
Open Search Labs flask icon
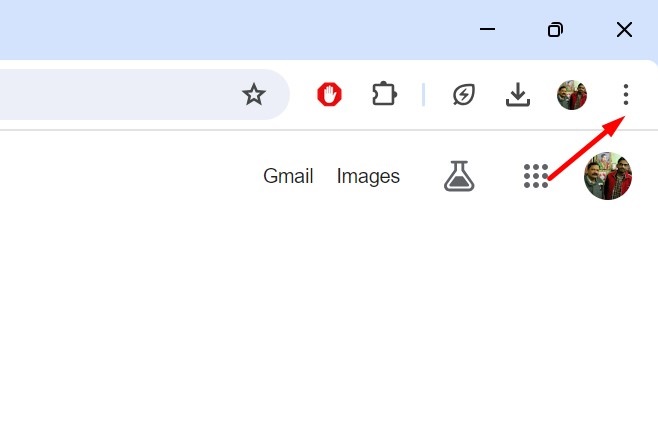tap(459, 177)
